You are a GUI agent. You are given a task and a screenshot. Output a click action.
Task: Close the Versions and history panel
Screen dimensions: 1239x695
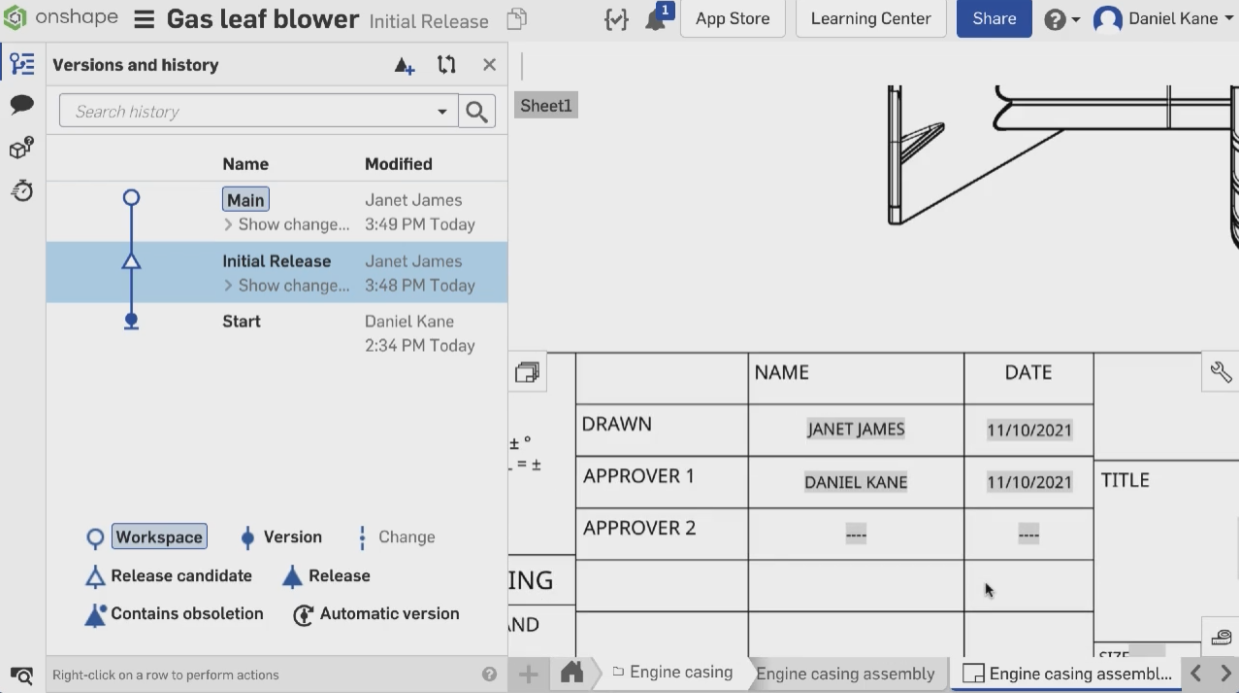coord(489,65)
